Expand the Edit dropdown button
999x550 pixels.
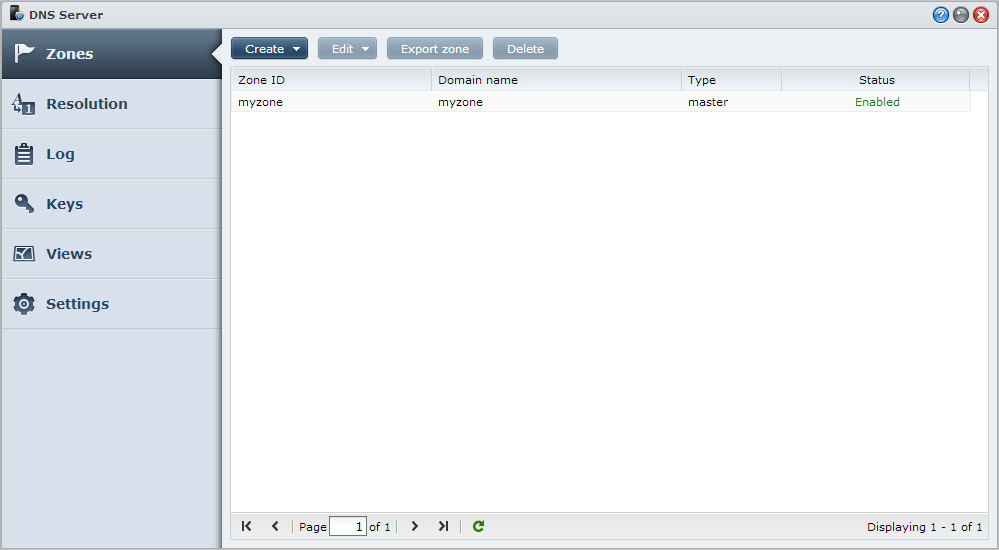(347, 48)
